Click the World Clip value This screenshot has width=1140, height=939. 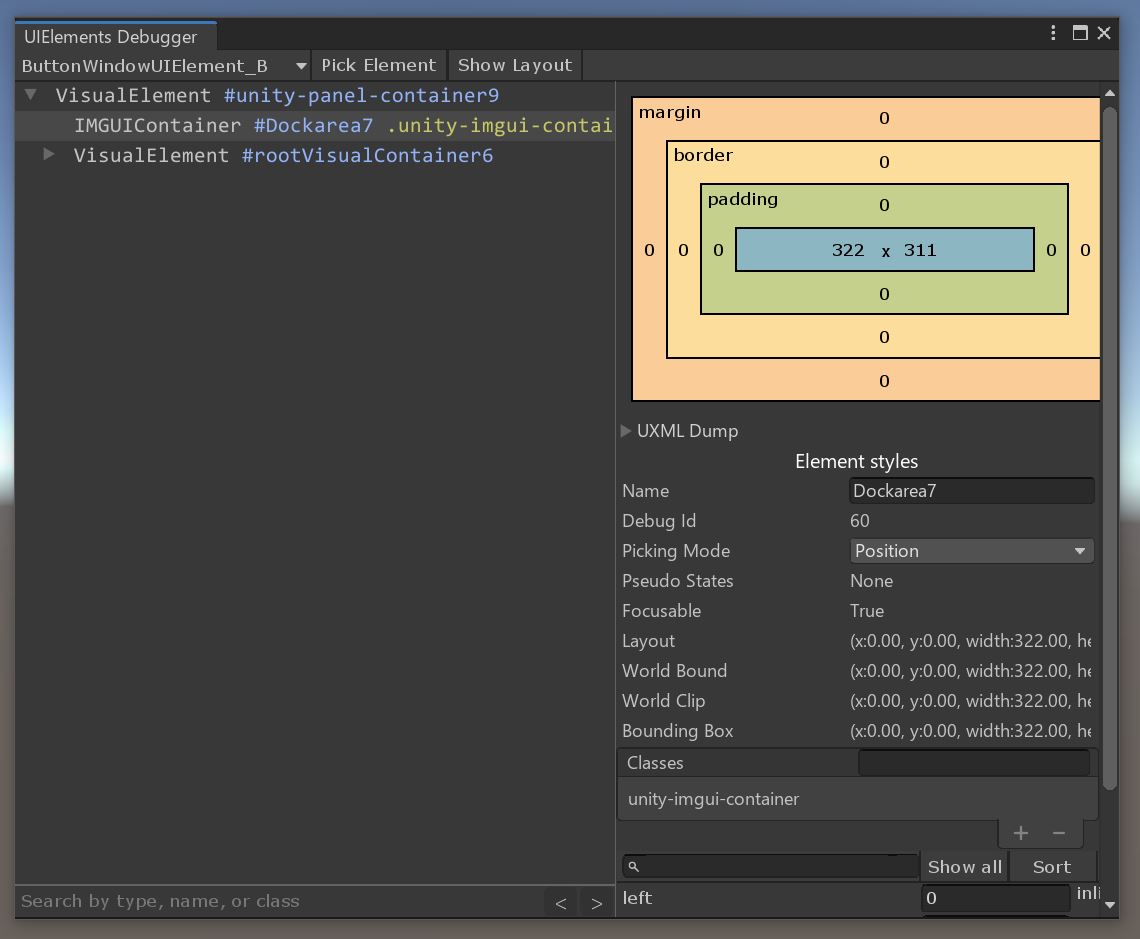(971, 701)
